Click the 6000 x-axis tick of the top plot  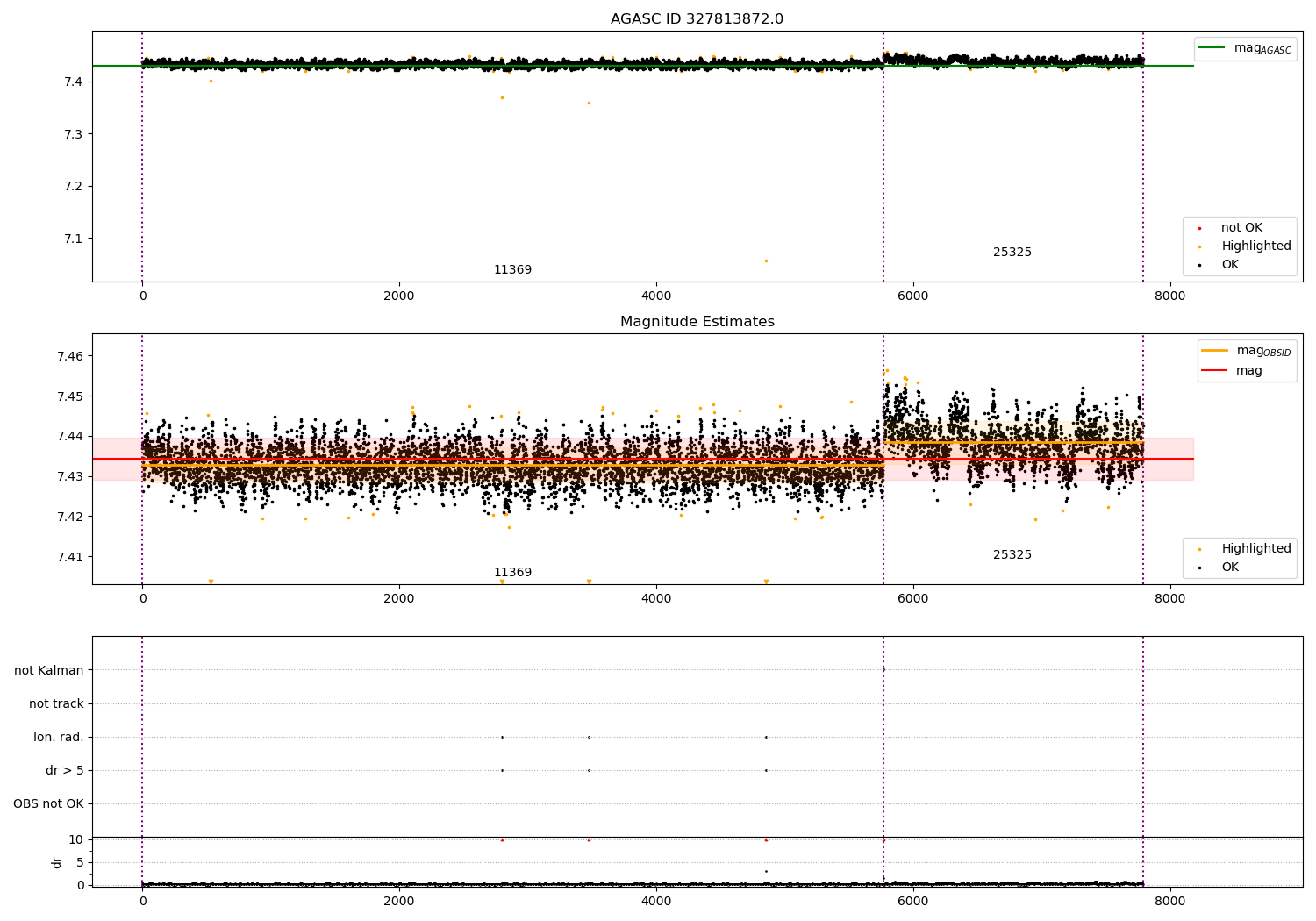tap(913, 296)
